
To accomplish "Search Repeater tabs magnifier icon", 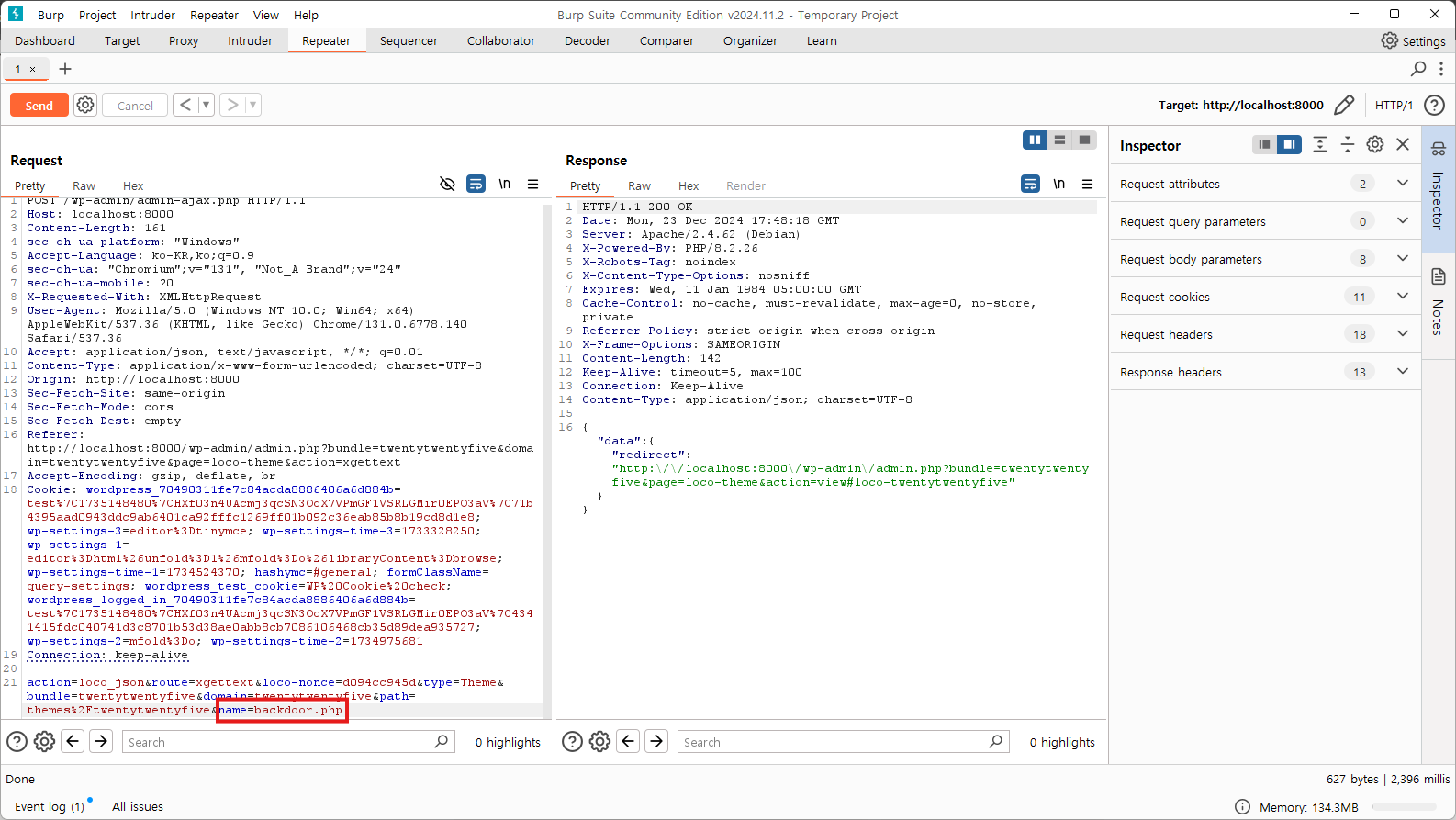I will click(x=1418, y=69).
